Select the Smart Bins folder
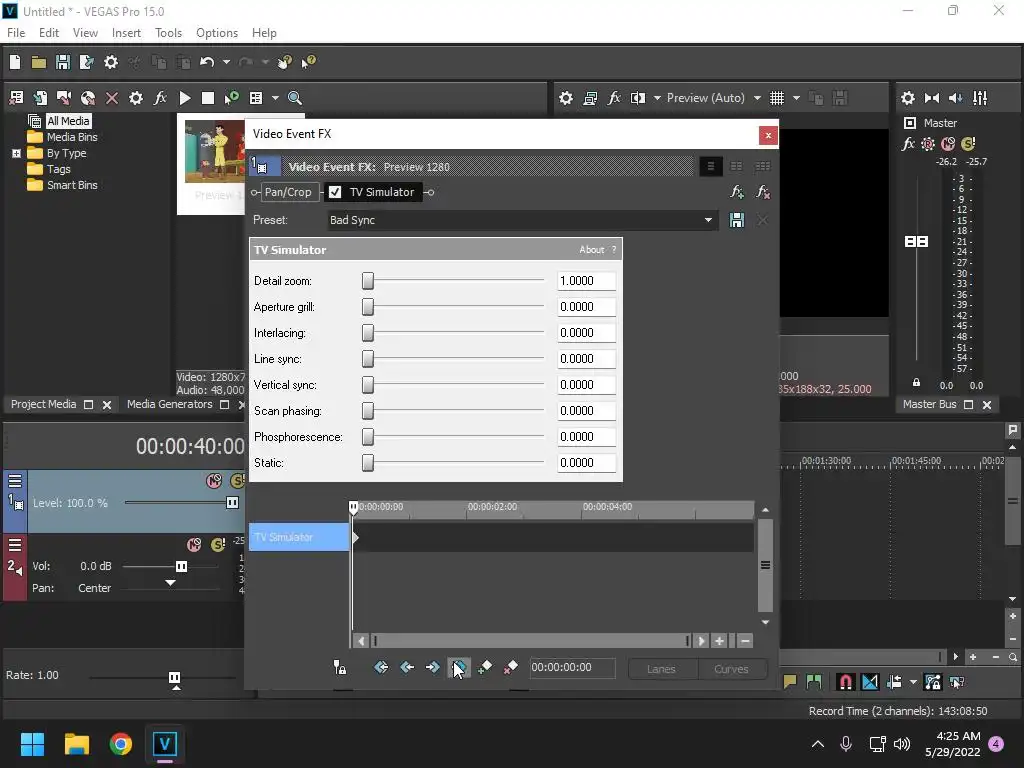This screenshot has height=768, width=1024. point(72,185)
